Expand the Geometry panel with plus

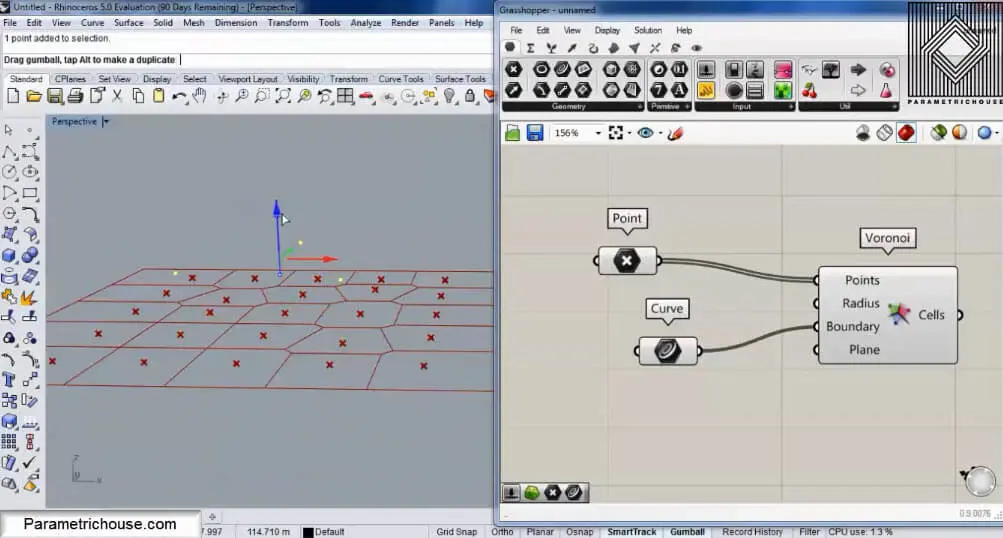point(640,107)
